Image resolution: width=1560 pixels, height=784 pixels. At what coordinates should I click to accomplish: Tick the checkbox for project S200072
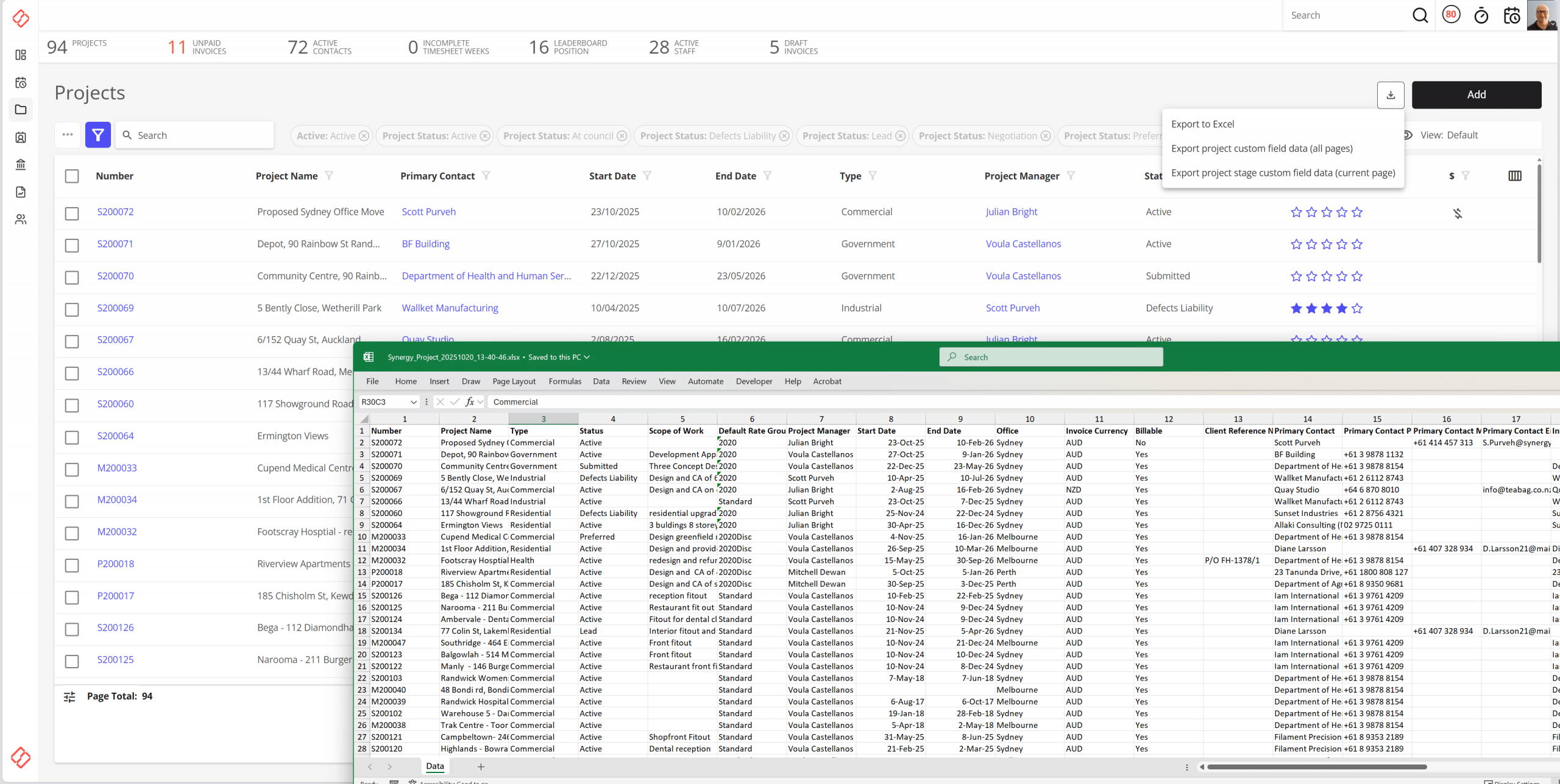click(x=72, y=213)
